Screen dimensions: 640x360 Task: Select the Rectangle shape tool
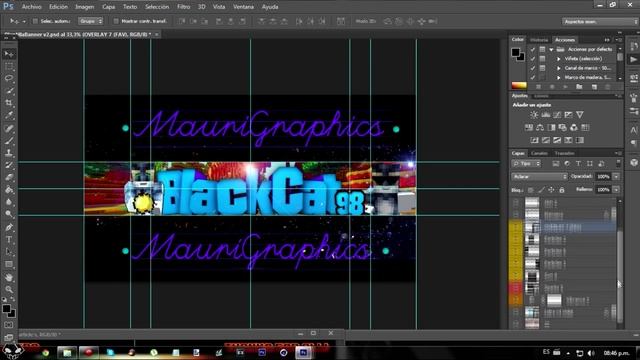click(9, 265)
